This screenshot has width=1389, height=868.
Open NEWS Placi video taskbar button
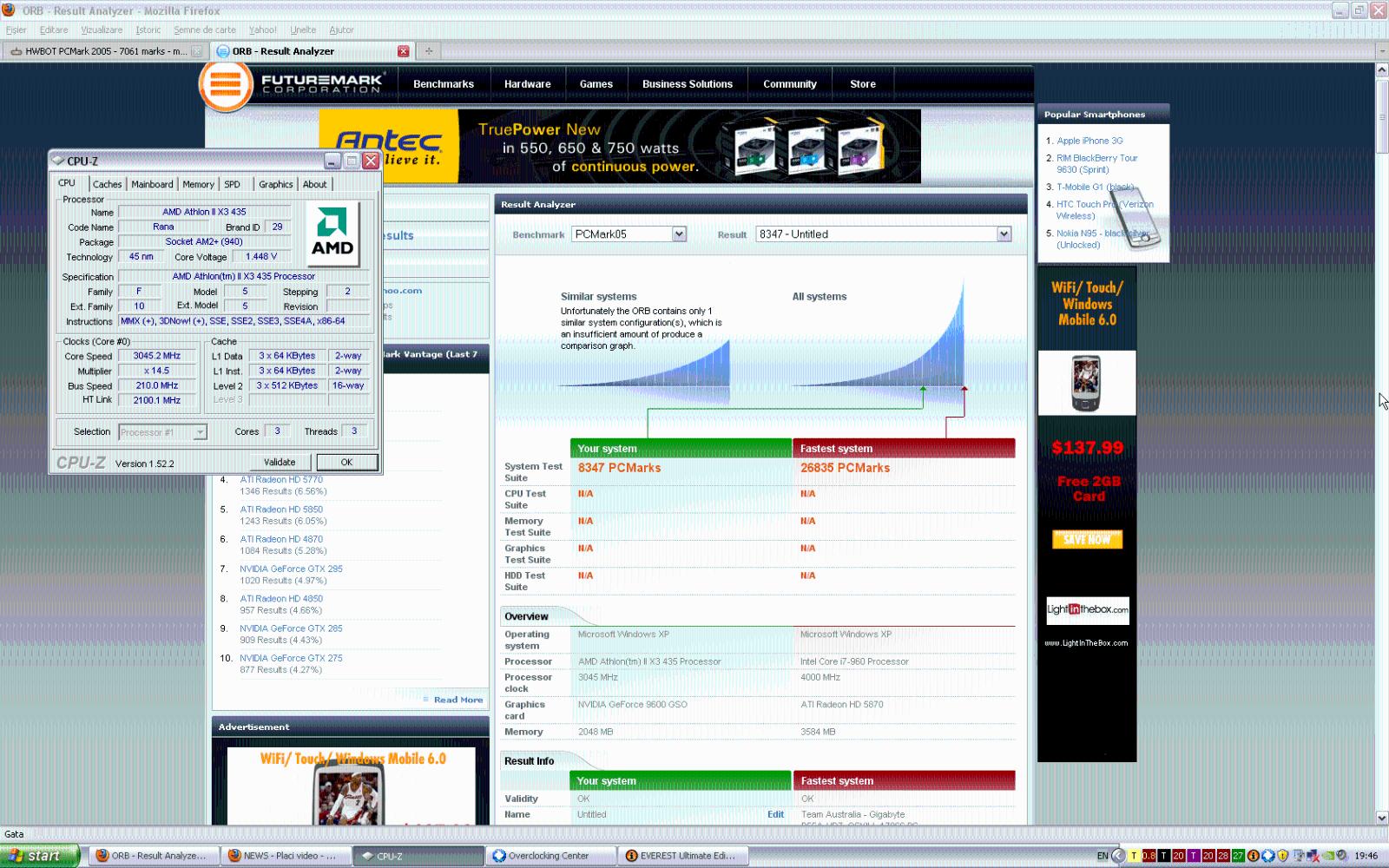click(x=286, y=856)
